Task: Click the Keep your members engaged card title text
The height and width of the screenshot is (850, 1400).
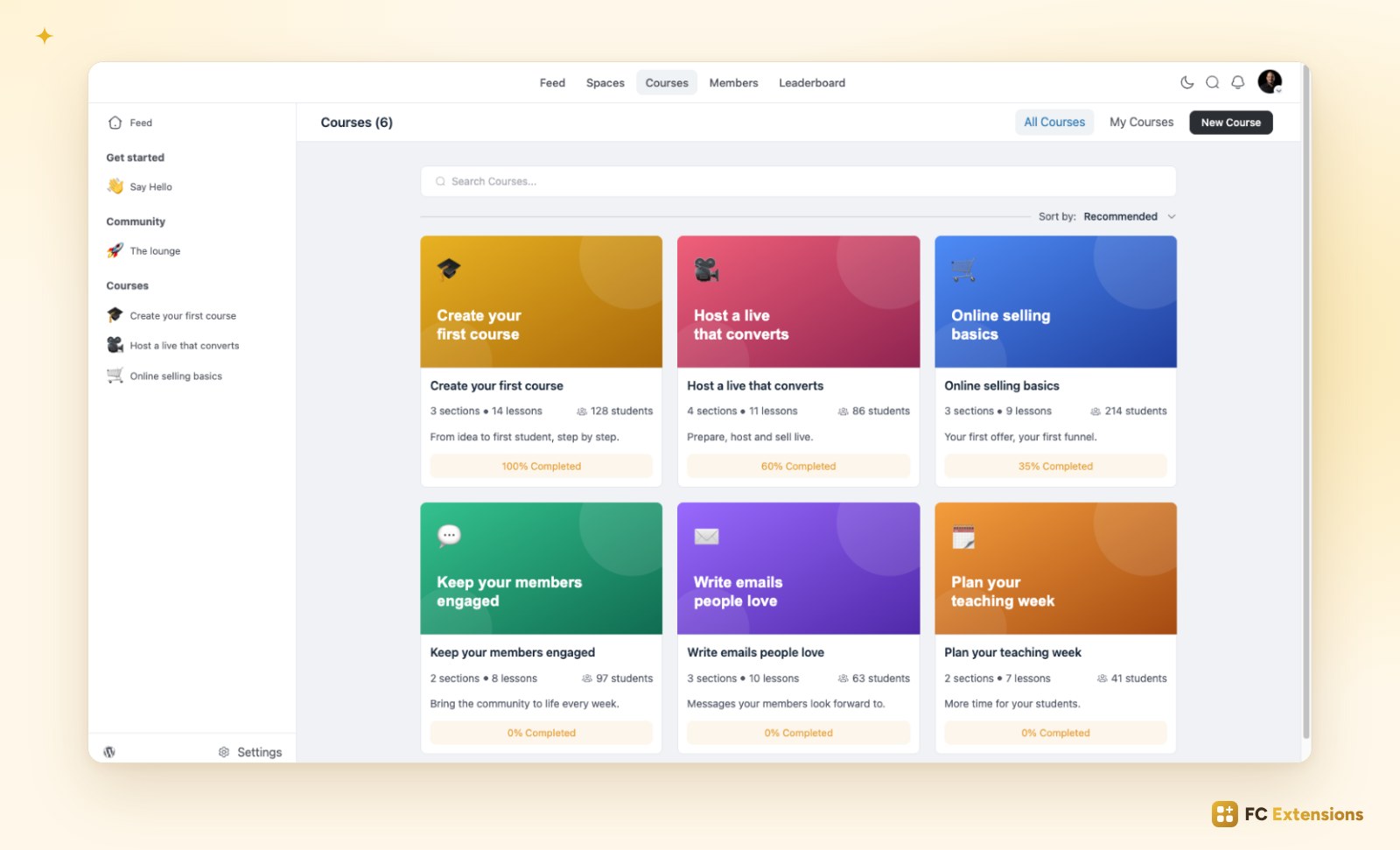Action: [512, 652]
